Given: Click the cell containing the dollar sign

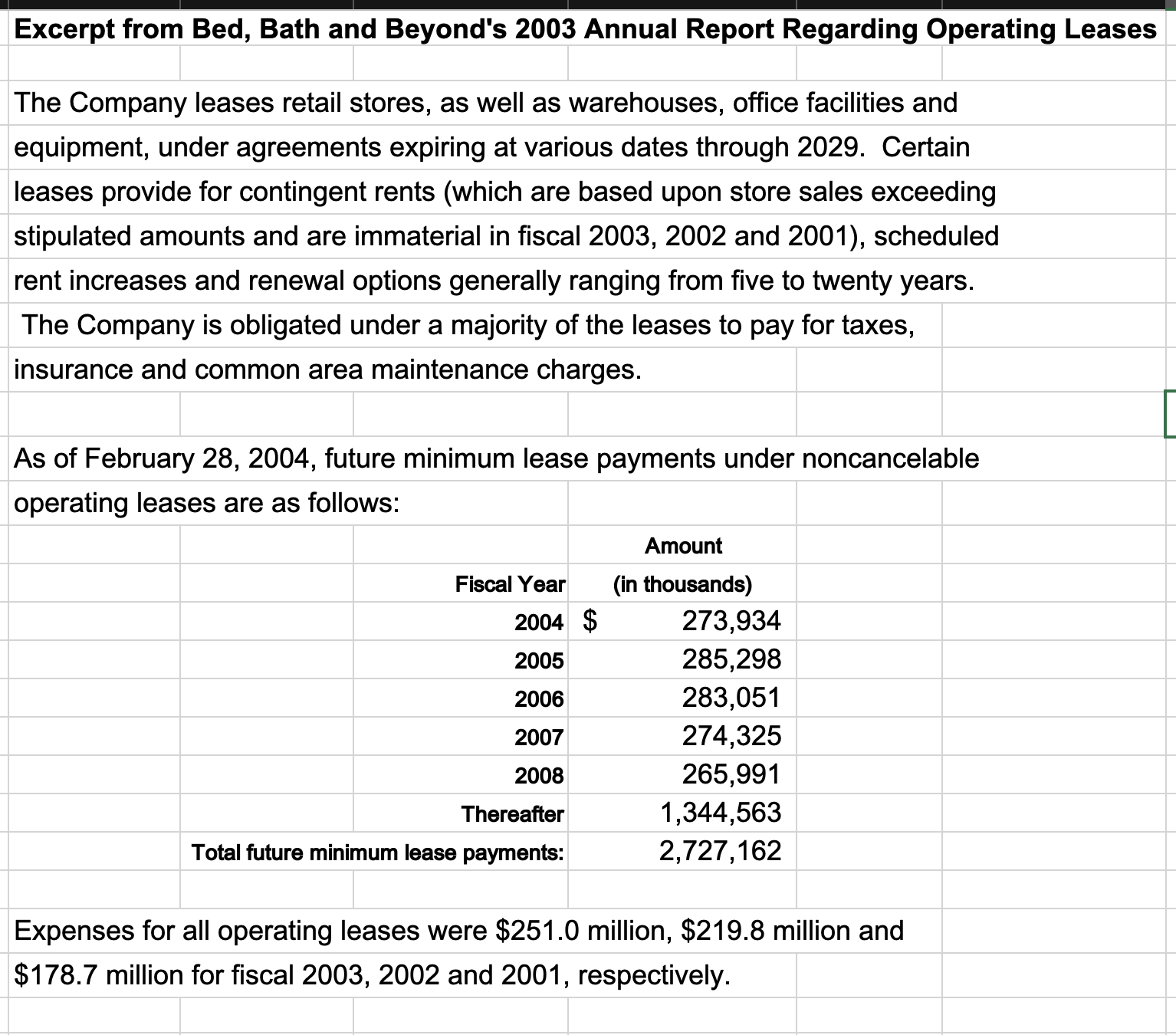Looking at the screenshot, I should point(590,622).
